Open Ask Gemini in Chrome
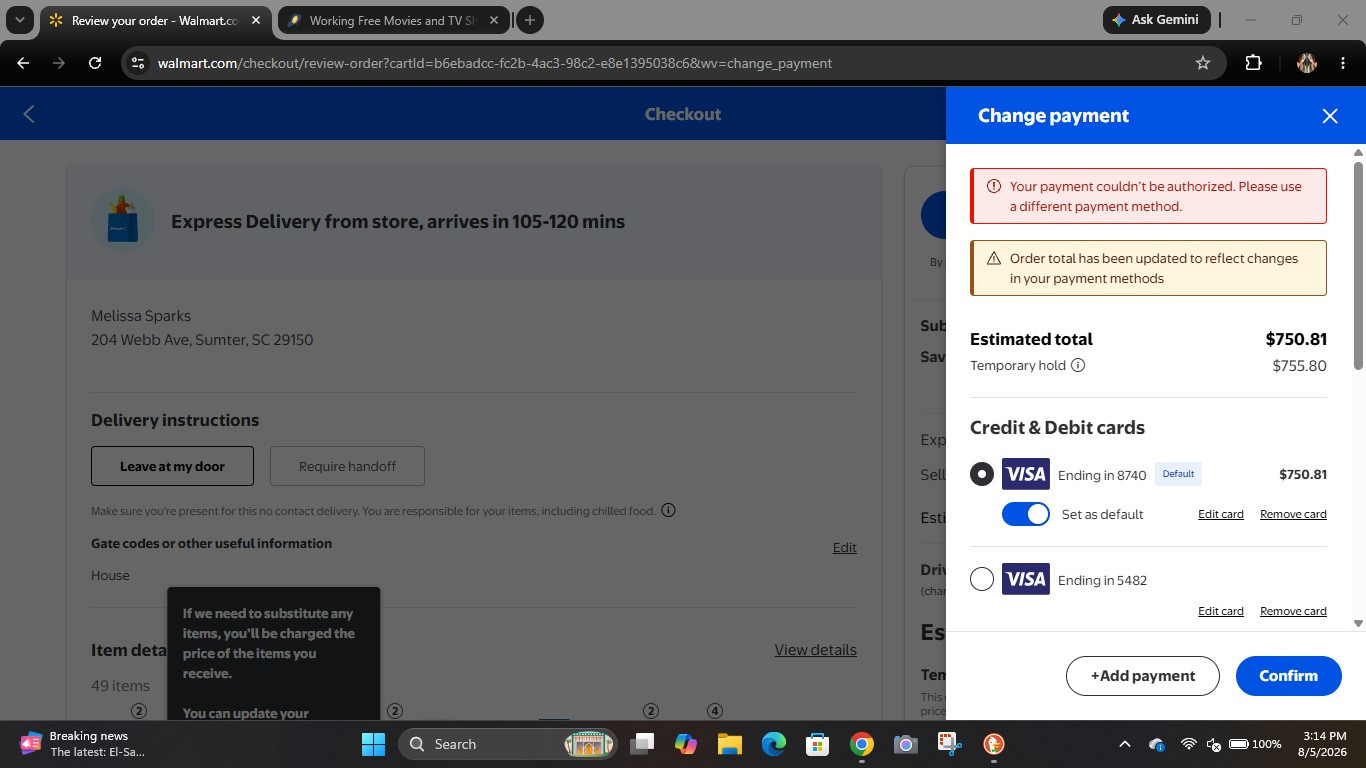The height and width of the screenshot is (768, 1366). [1157, 20]
